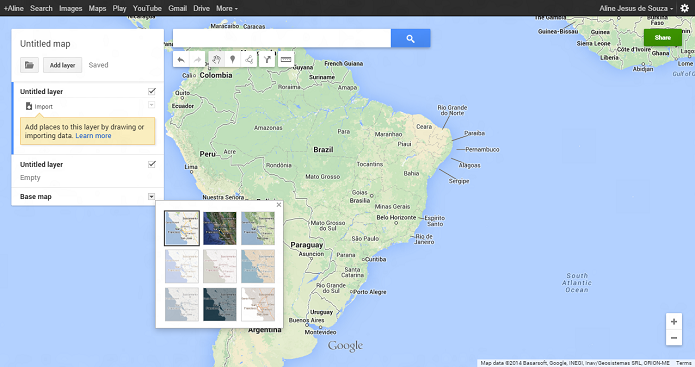This screenshot has width=695, height=367.
Task: Open the Learn more link
Action: 93,136
